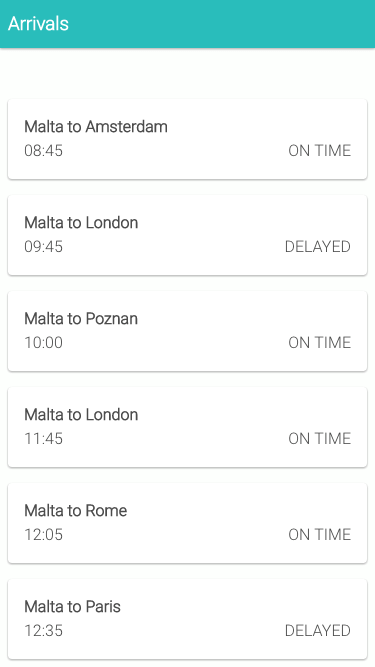The image size is (375, 667).
Task: Open the Malta to Amsterdam flight card
Action: point(187,139)
